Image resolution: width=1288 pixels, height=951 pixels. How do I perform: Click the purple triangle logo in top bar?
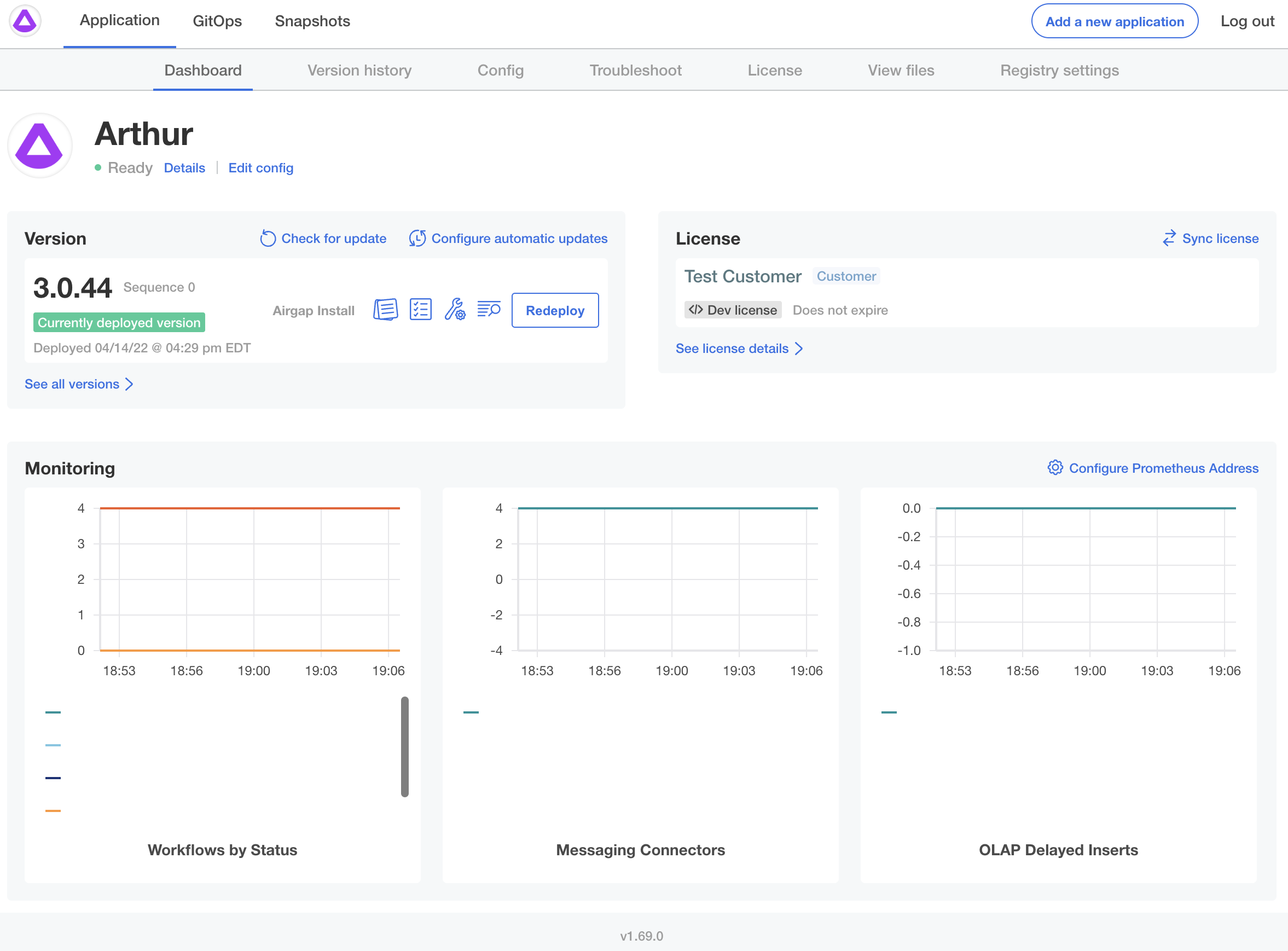25,21
